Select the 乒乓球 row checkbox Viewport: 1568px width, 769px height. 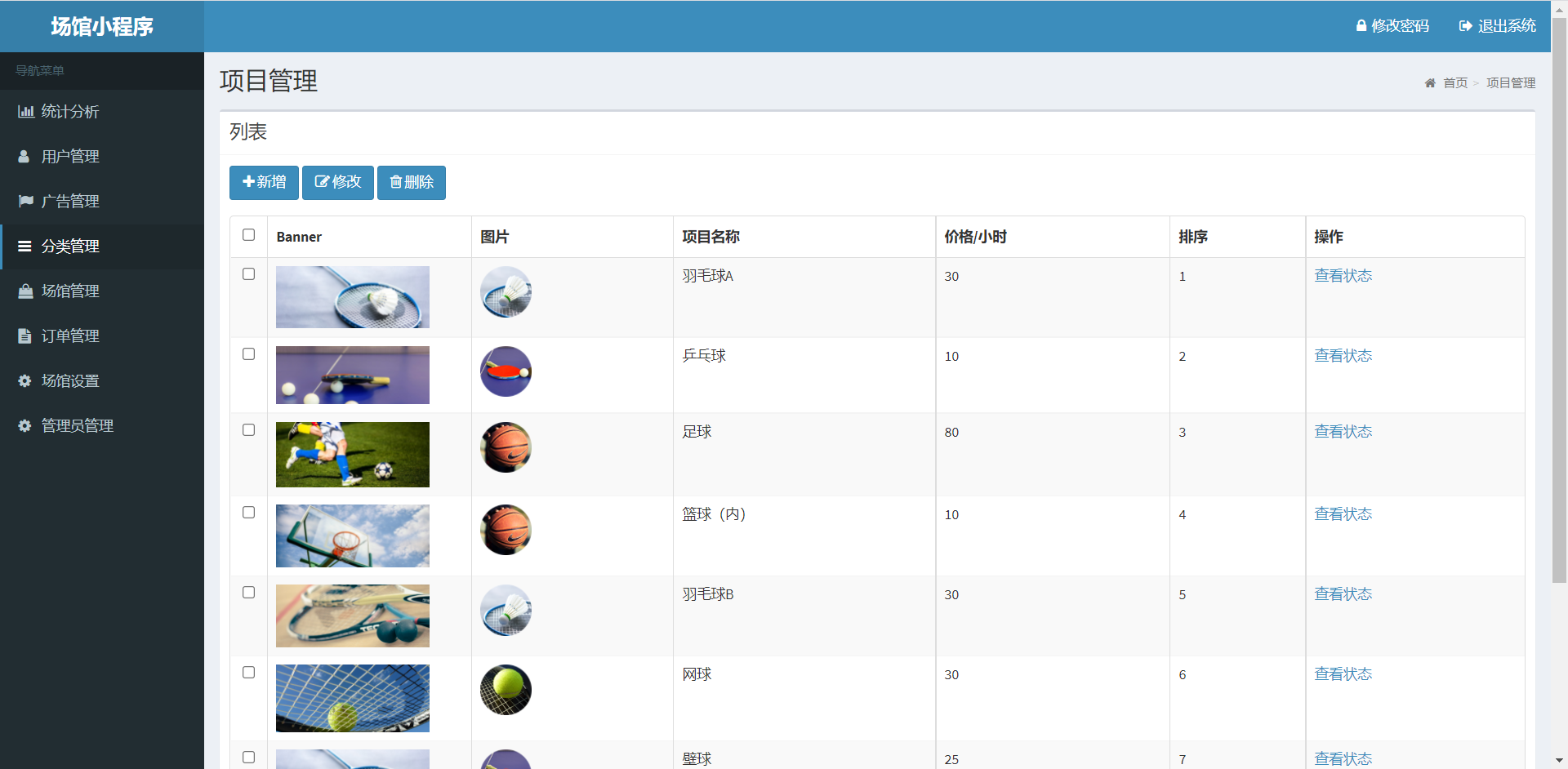(x=249, y=354)
